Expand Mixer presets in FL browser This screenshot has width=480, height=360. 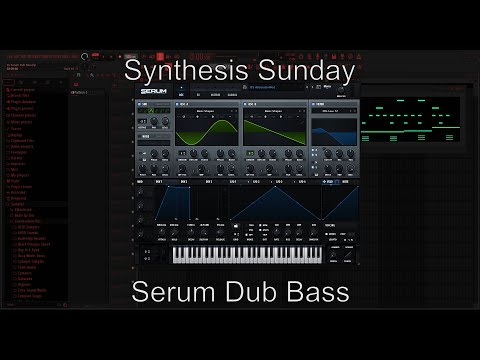(x=19, y=122)
